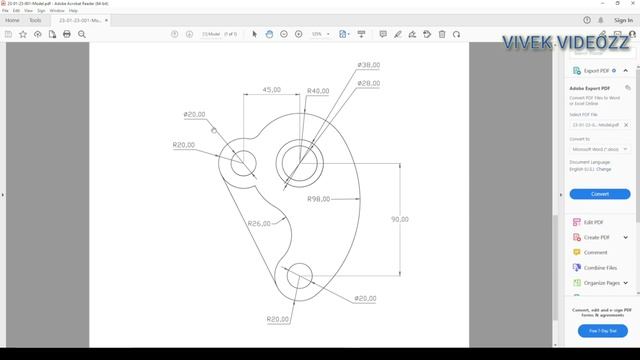Click the Delete trash icon
Viewport: 640px width, 360px height.
click(x=442, y=34)
